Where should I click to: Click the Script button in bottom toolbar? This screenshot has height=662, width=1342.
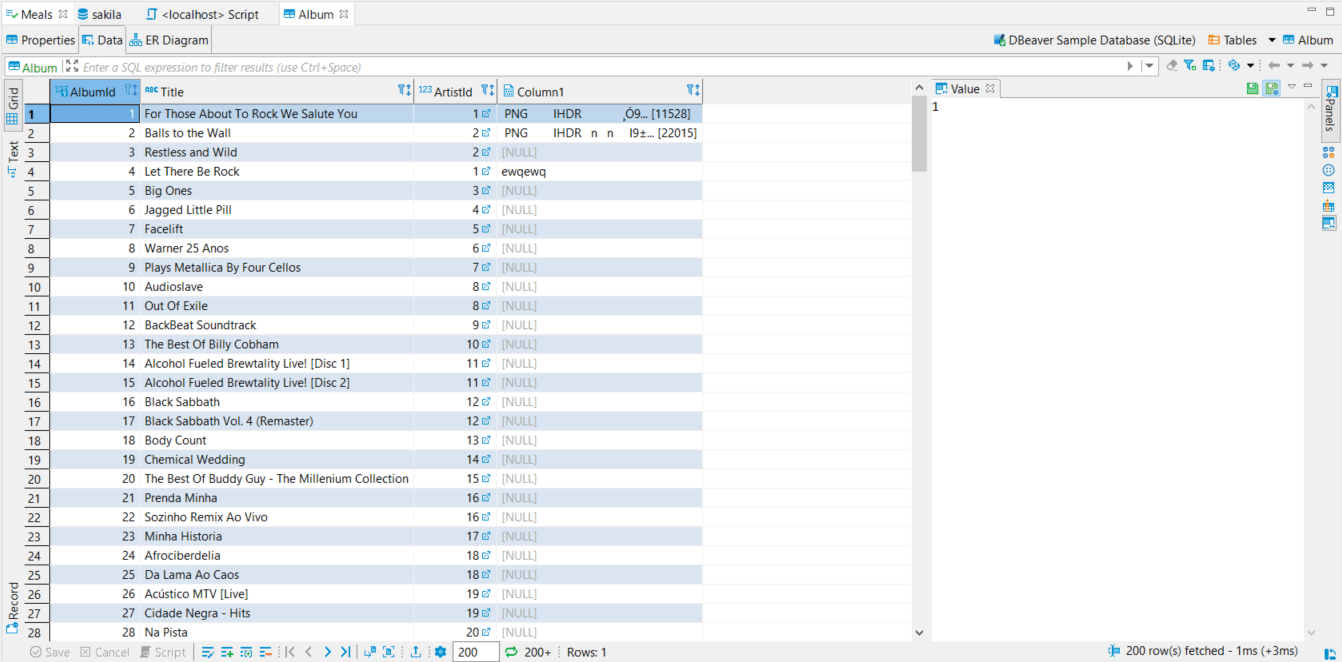click(163, 652)
